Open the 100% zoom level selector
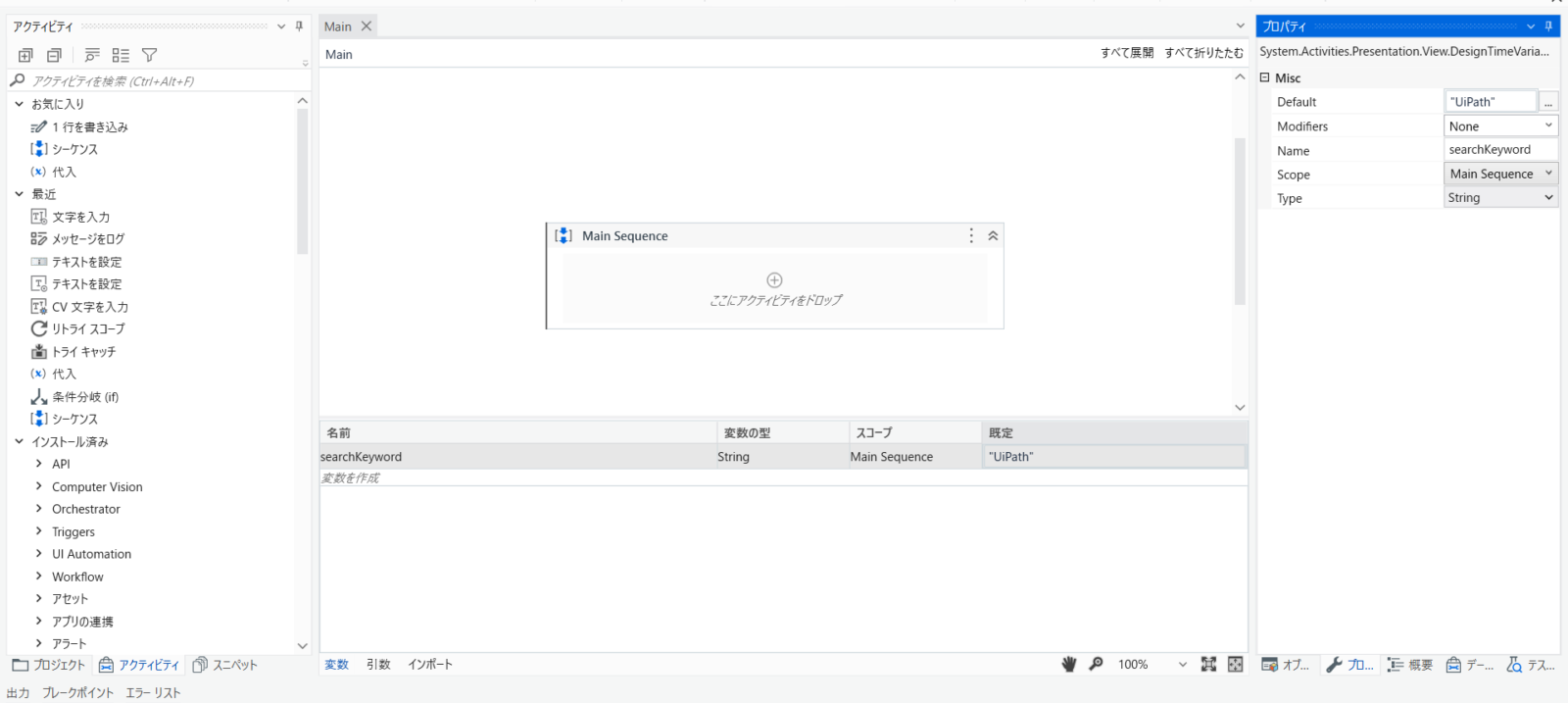 point(1182,665)
